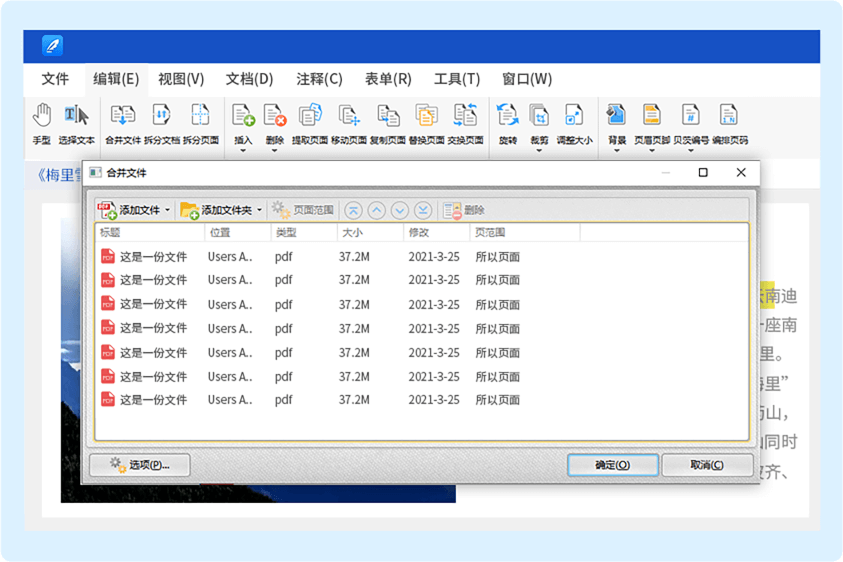The width and height of the screenshot is (843, 562).
Task: Select the 手型 hand tool
Action: (42, 118)
